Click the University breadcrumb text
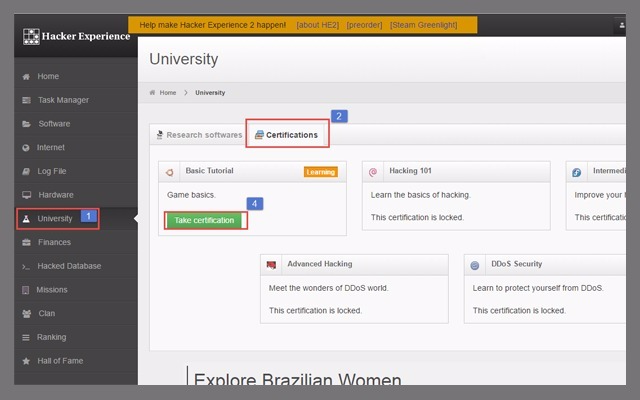Screen dimensions: 640x400 point(210,93)
